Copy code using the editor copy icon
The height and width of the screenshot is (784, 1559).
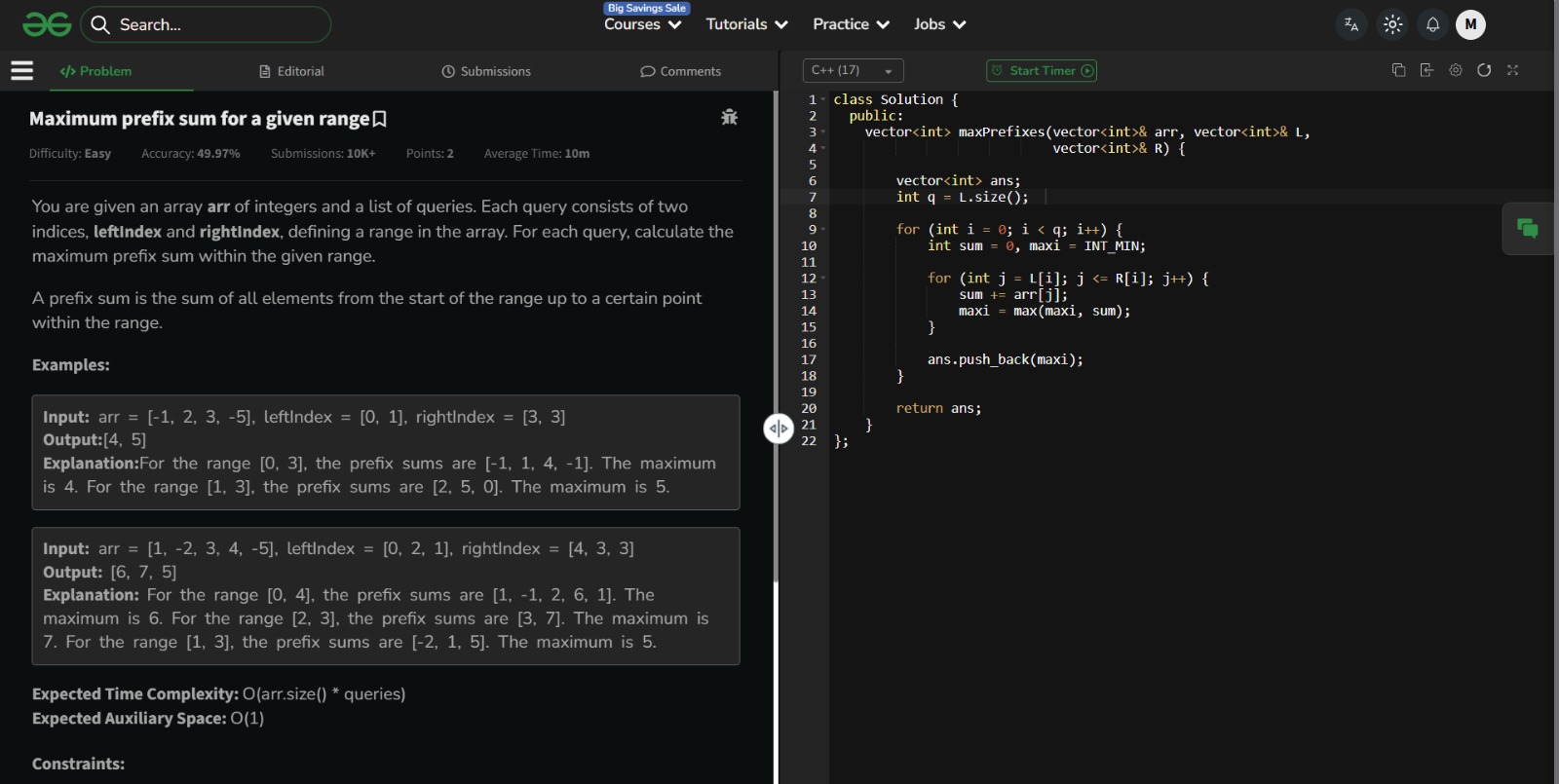click(x=1398, y=70)
